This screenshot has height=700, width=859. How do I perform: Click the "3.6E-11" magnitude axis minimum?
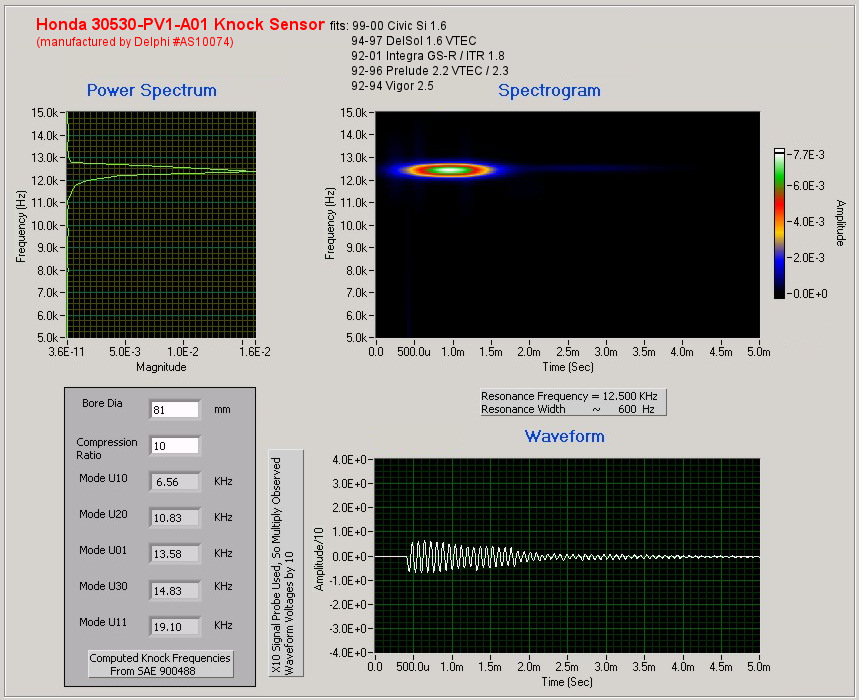(67, 352)
